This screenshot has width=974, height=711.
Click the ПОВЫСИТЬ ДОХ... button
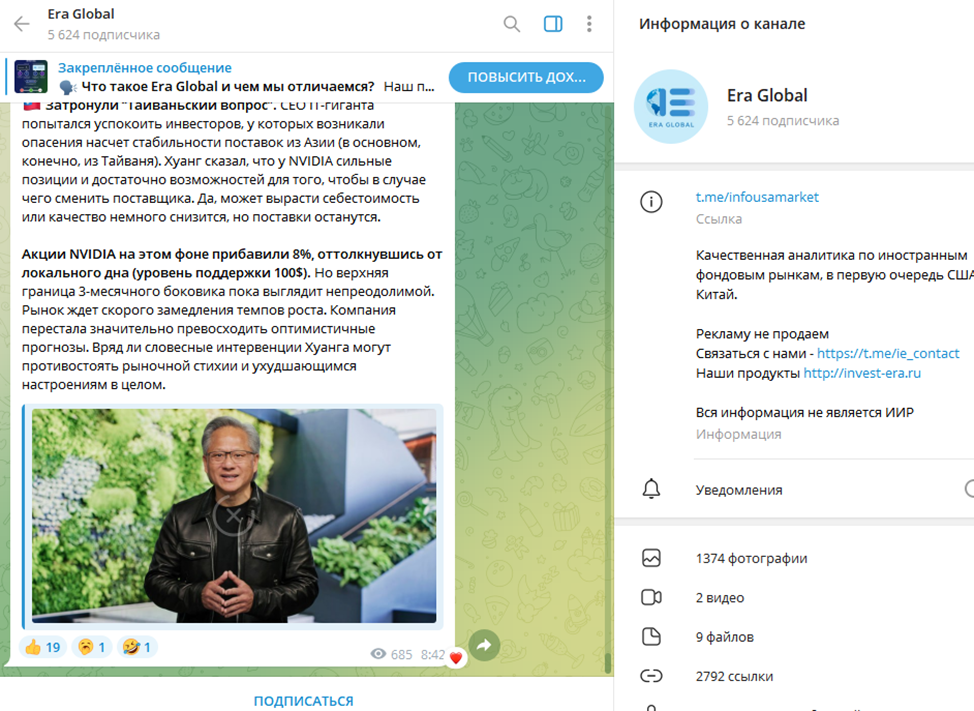point(526,78)
